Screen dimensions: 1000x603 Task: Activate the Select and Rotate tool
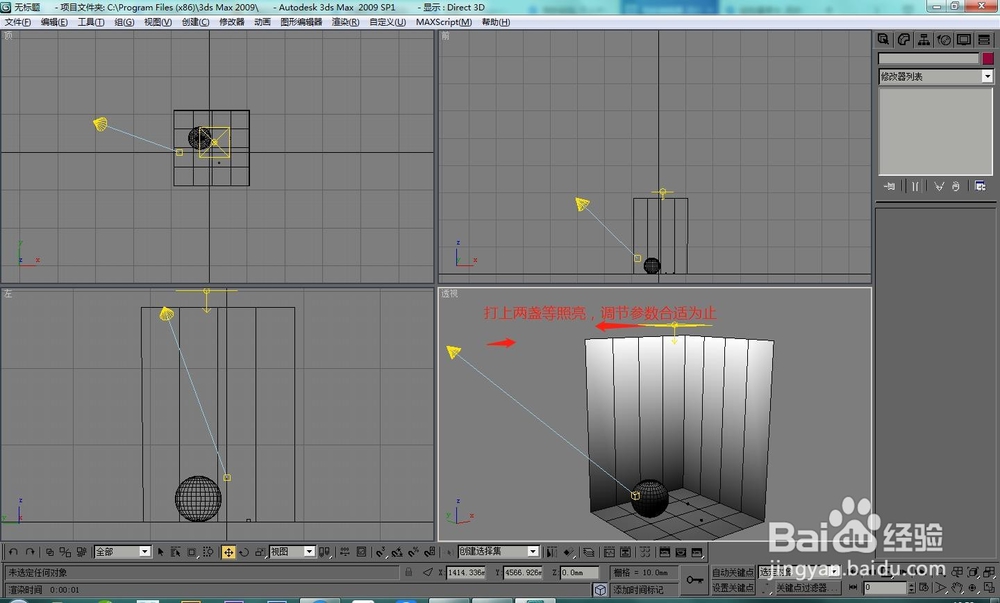(244, 552)
